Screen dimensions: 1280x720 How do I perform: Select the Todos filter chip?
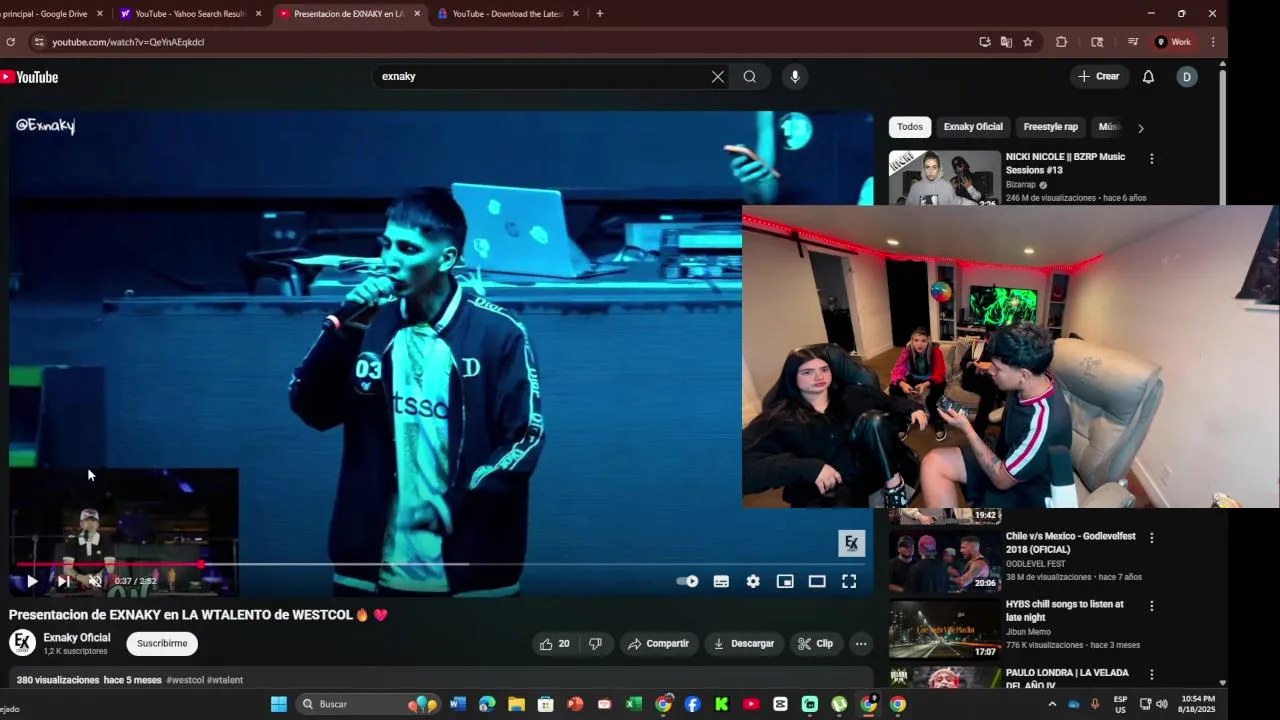[910, 127]
